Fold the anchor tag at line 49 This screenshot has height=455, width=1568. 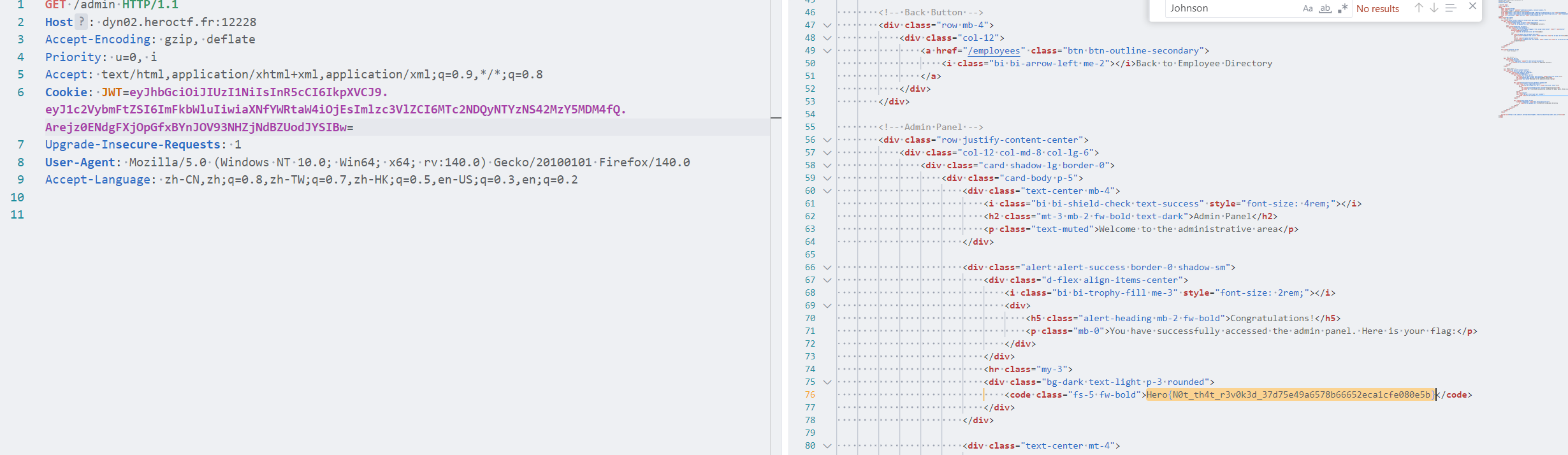[827, 51]
